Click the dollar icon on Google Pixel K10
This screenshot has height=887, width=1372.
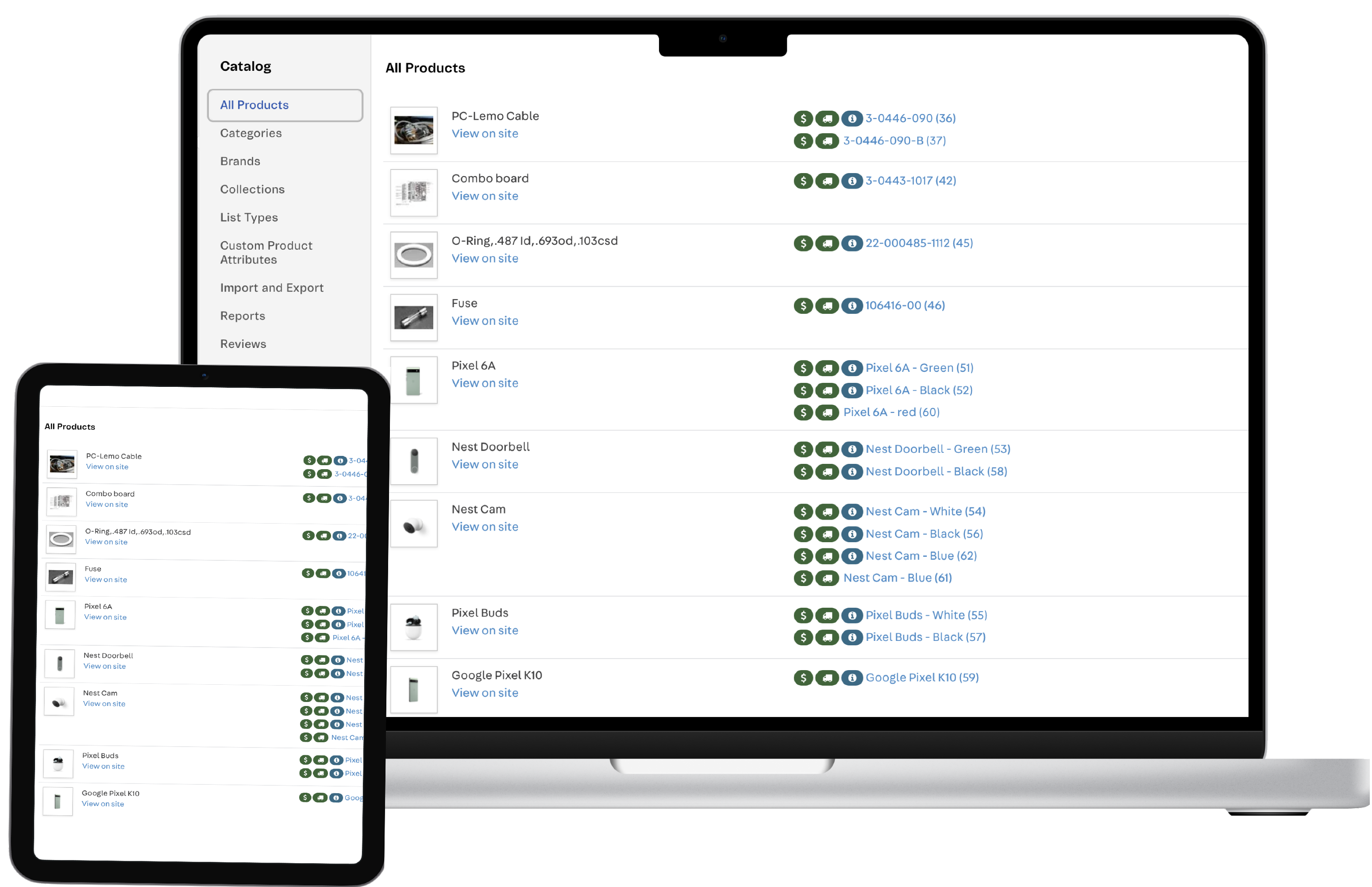point(805,678)
